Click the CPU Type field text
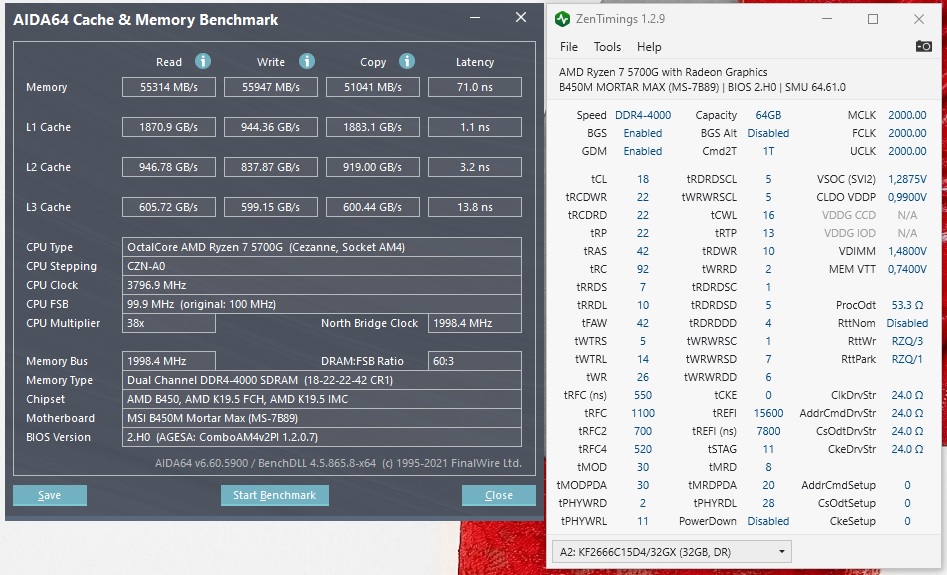947x575 pixels. 322,247
